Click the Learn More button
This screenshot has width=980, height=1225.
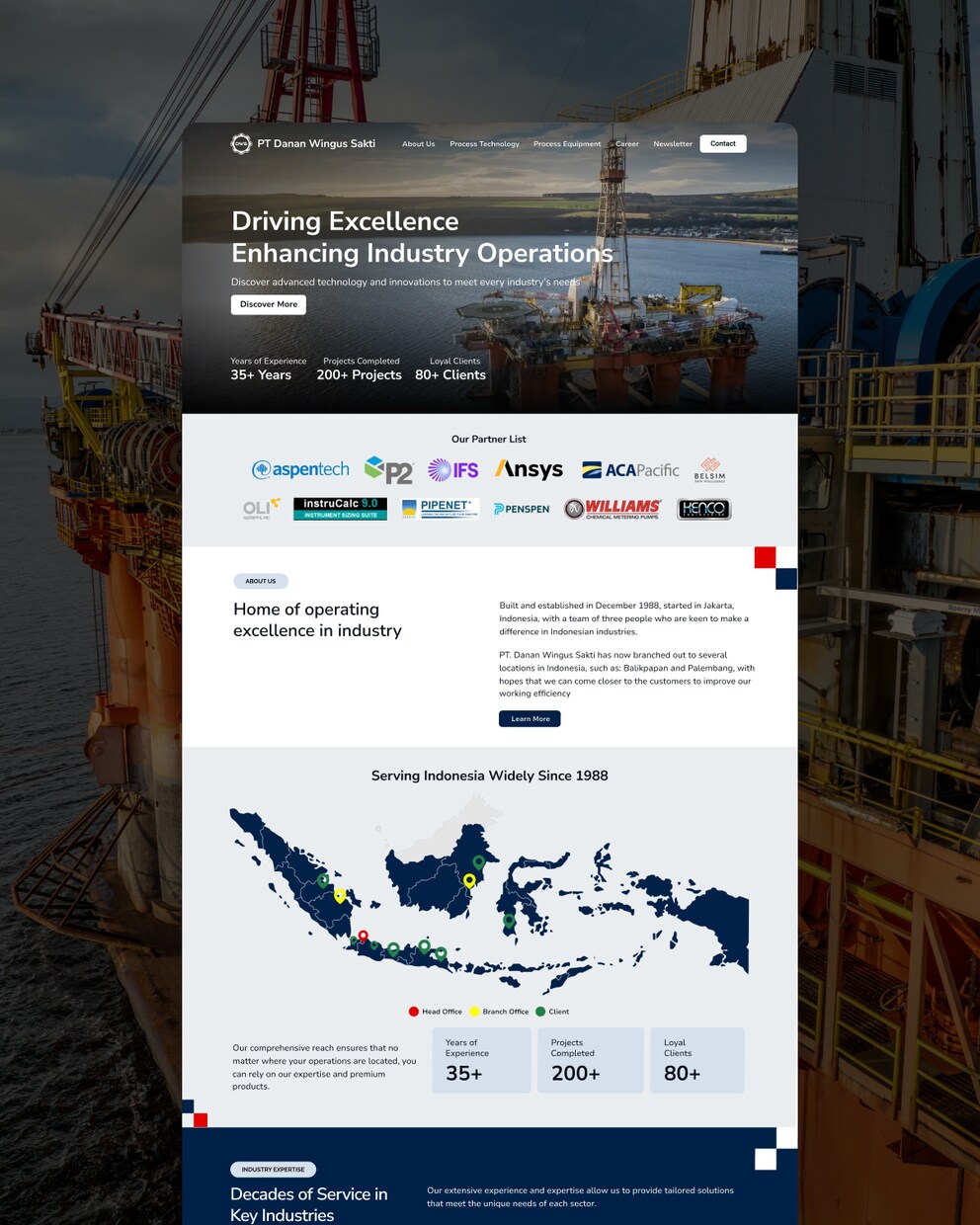(530, 719)
